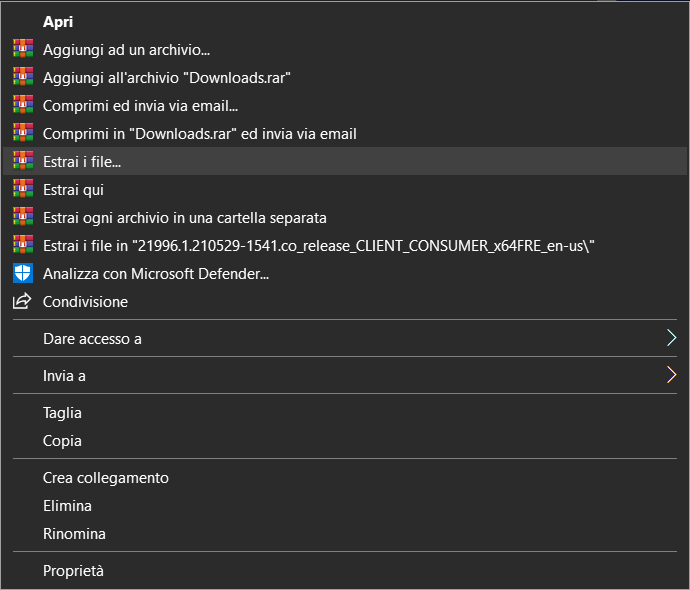Click WinRAR icon next to "Aggiungi all'archivio Downloads.rar"
Image resolution: width=690 pixels, height=590 pixels.
point(22,77)
